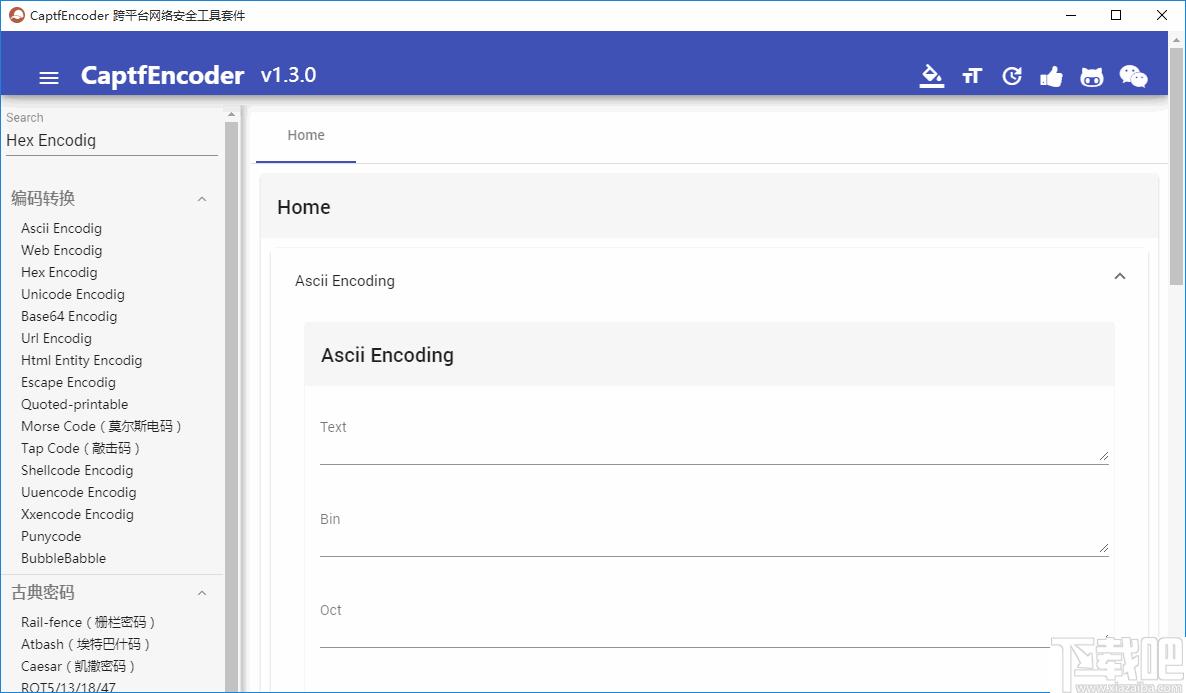Screen dimensions: 1186x693
Task: Click the 古典密码 category label
Action: (43, 592)
